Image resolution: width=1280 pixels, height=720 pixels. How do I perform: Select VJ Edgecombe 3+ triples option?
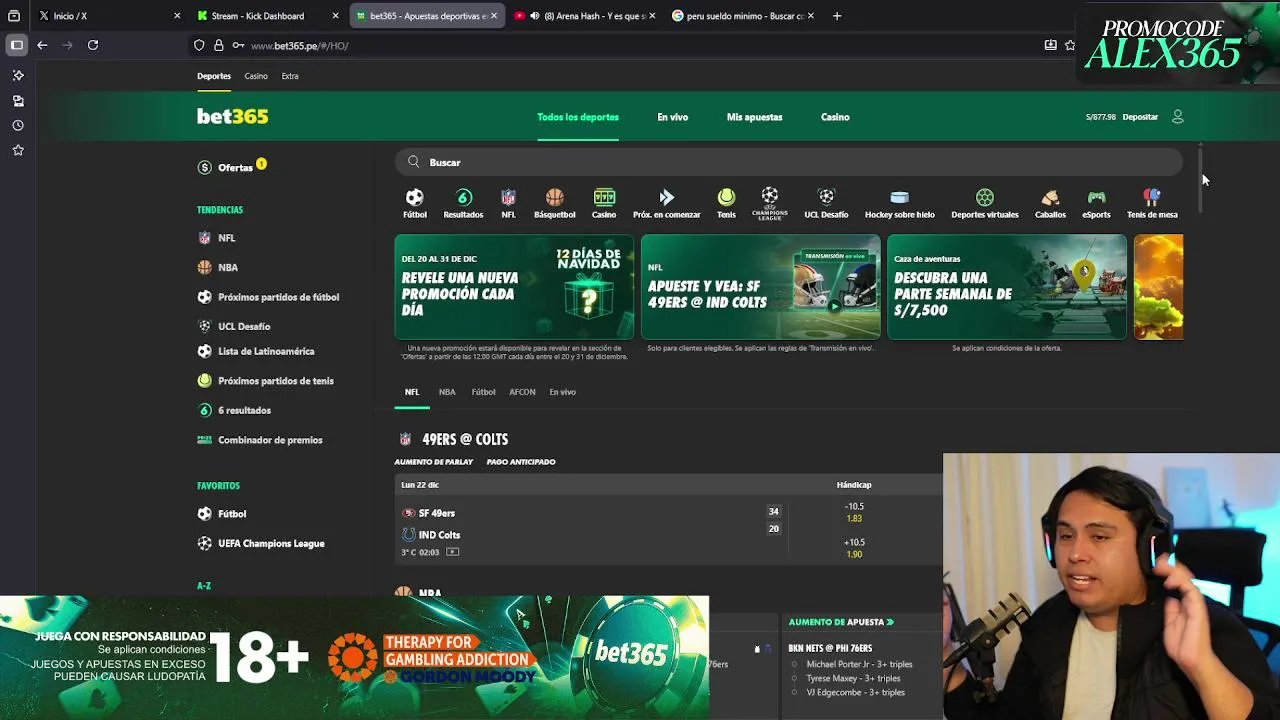click(855, 692)
